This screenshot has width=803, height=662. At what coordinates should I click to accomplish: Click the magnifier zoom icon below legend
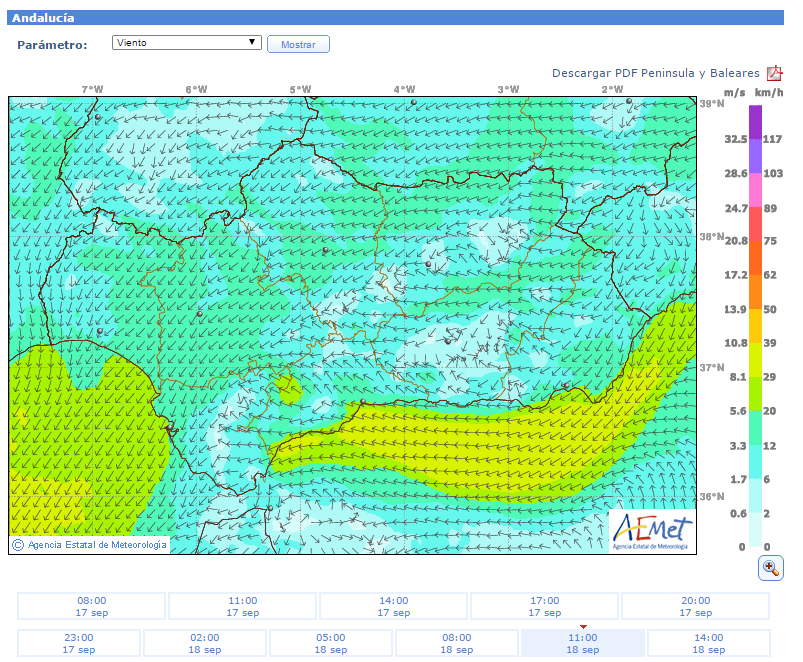pyautogui.click(x=771, y=567)
